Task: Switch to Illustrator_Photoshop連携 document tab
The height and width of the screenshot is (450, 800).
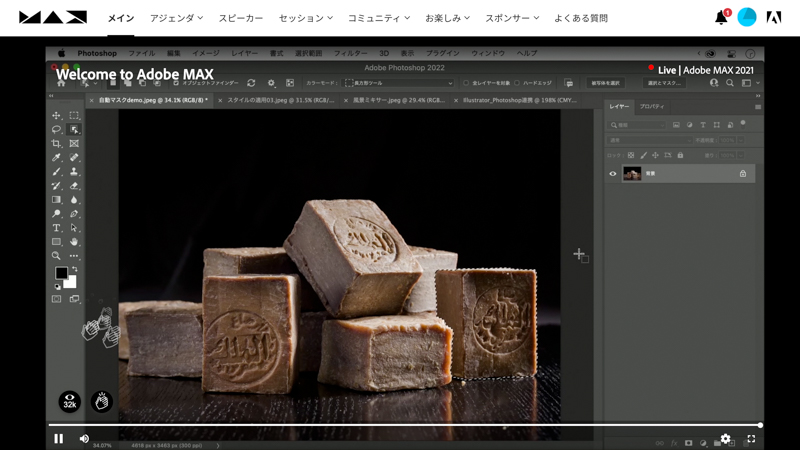Action: [x=519, y=101]
